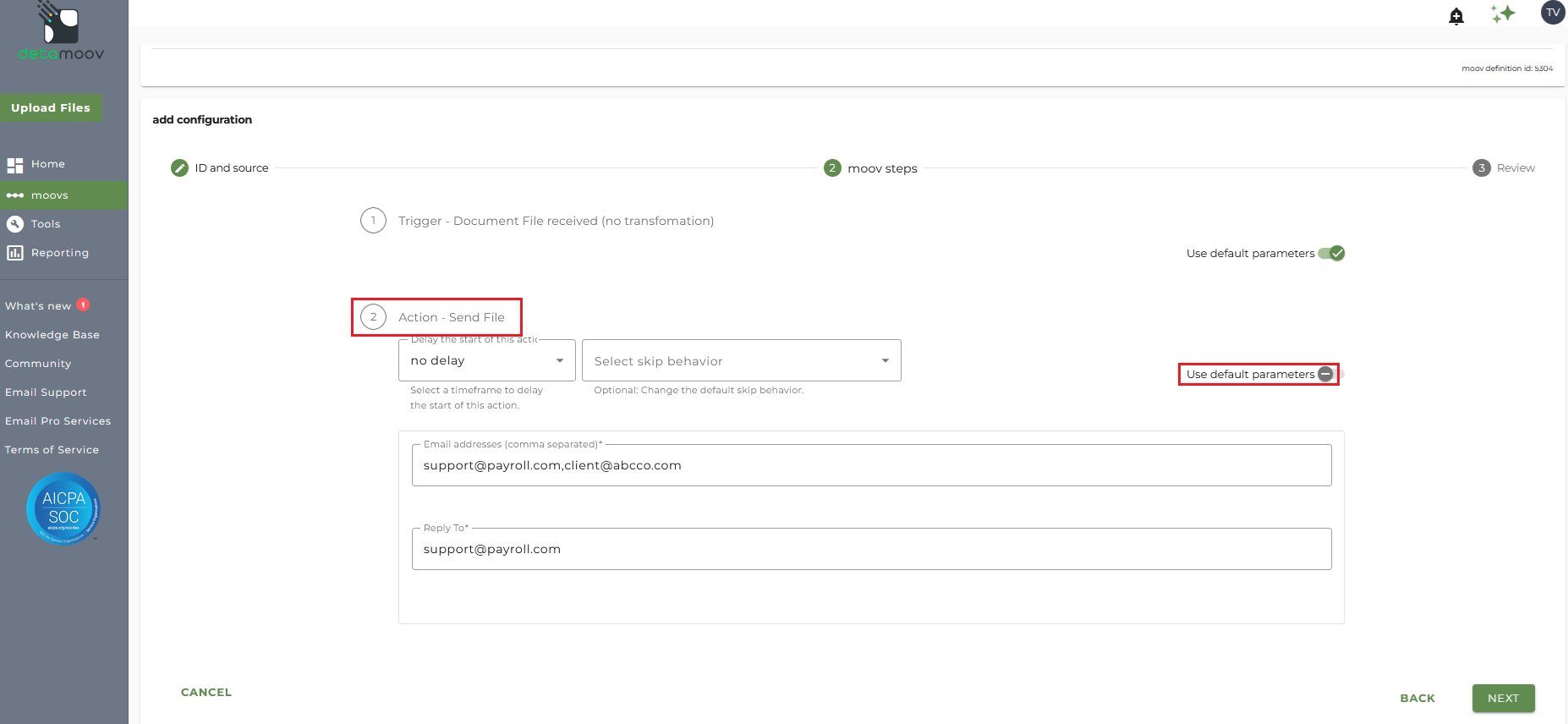Click the CANCEL button
This screenshot has width=1568, height=724.
pyautogui.click(x=206, y=692)
